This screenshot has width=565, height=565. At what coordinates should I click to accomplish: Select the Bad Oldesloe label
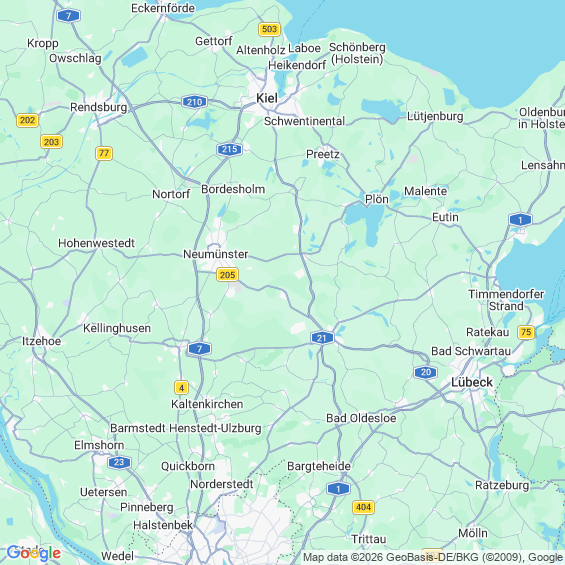tap(361, 418)
